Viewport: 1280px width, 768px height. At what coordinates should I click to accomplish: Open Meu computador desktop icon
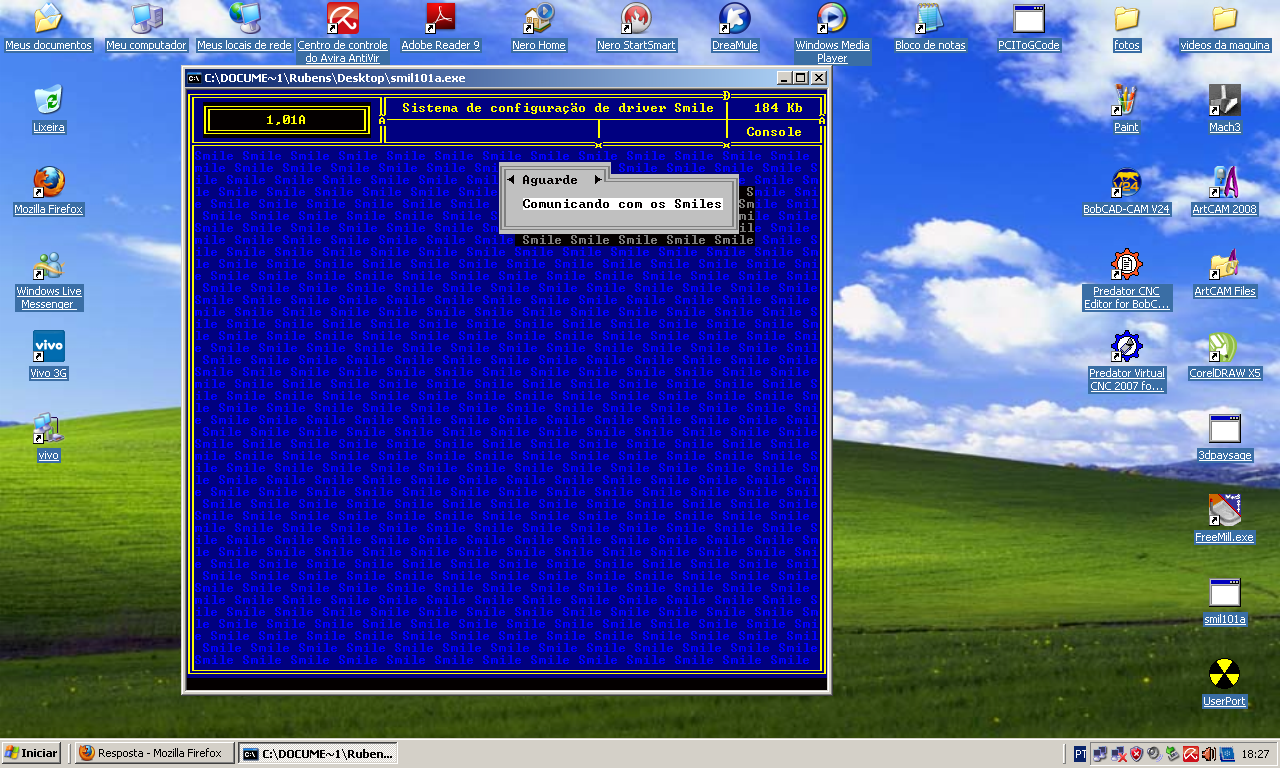click(x=146, y=27)
